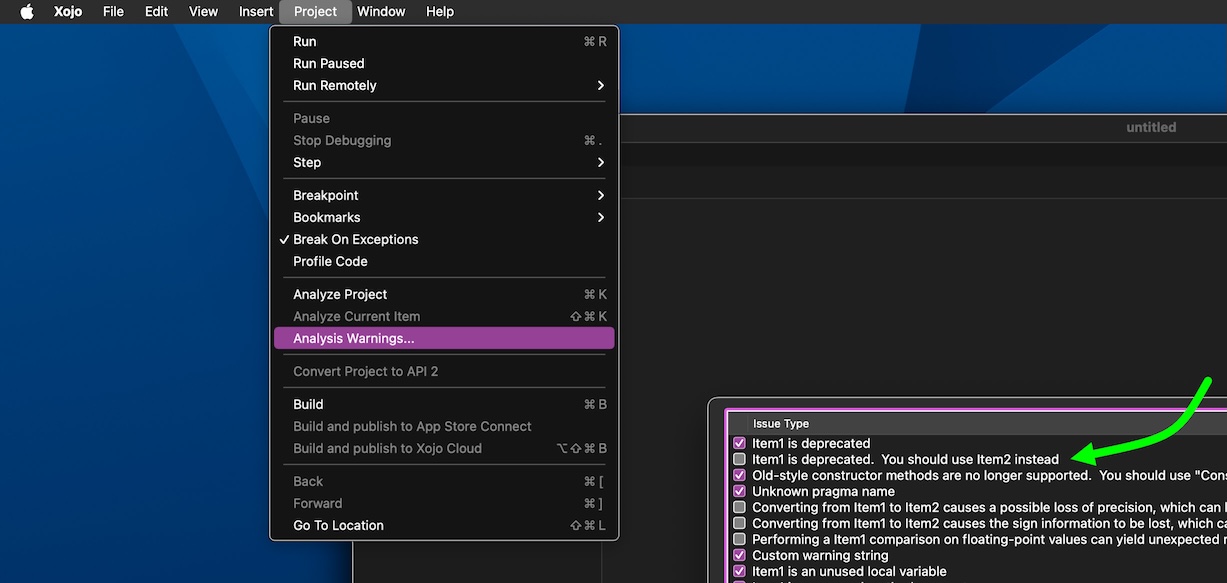
Task: Select Profile Code in the menu
Action: tap(444, 261)
